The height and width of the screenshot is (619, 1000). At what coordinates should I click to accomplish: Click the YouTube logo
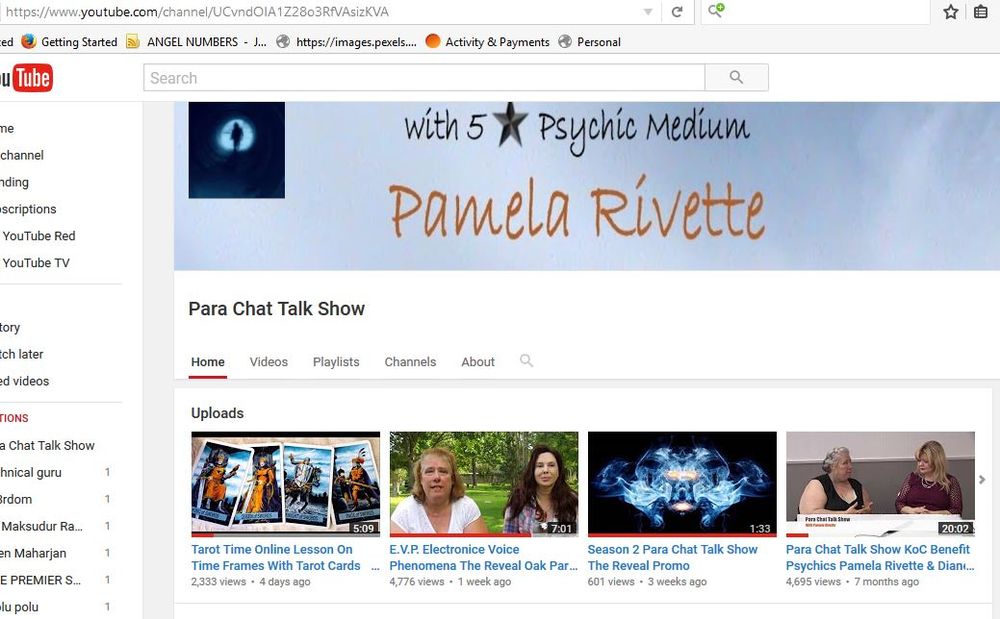pos(26,78)
